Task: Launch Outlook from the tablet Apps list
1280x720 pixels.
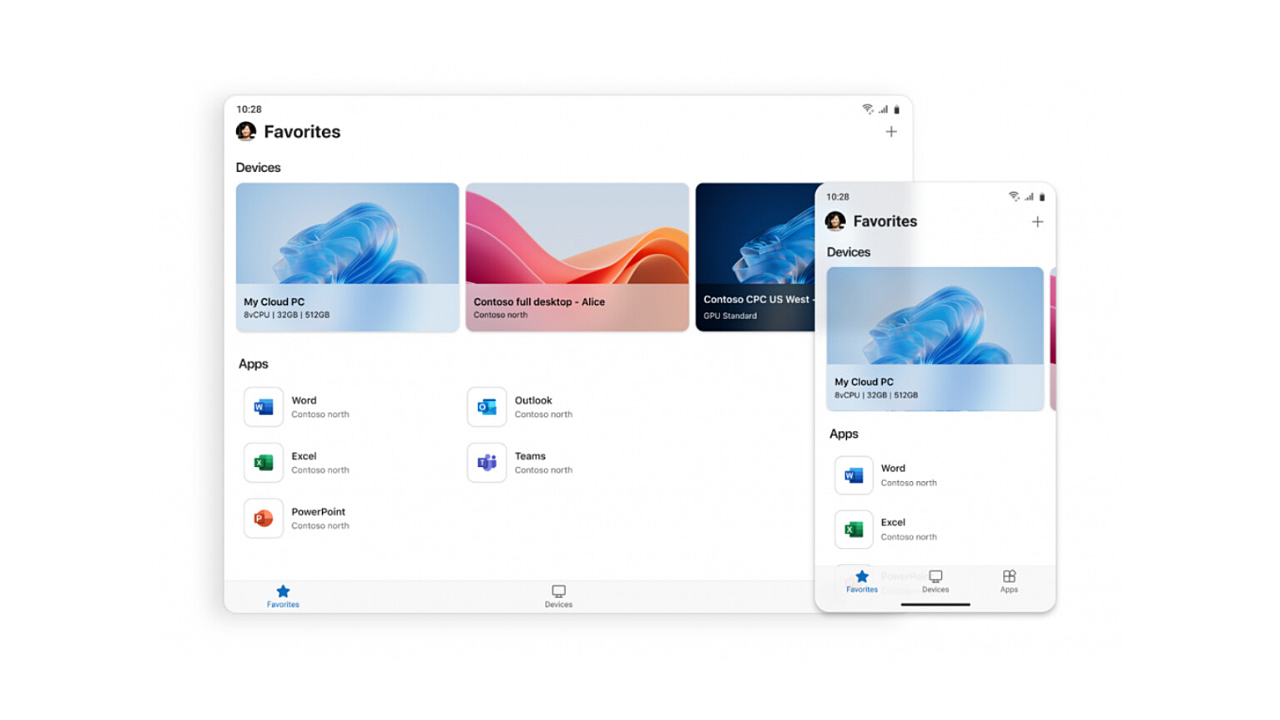Action: coord(487,407)
